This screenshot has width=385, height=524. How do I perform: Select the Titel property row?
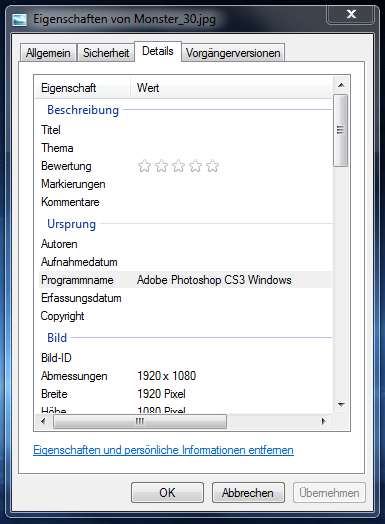click(x=185, y=130)
